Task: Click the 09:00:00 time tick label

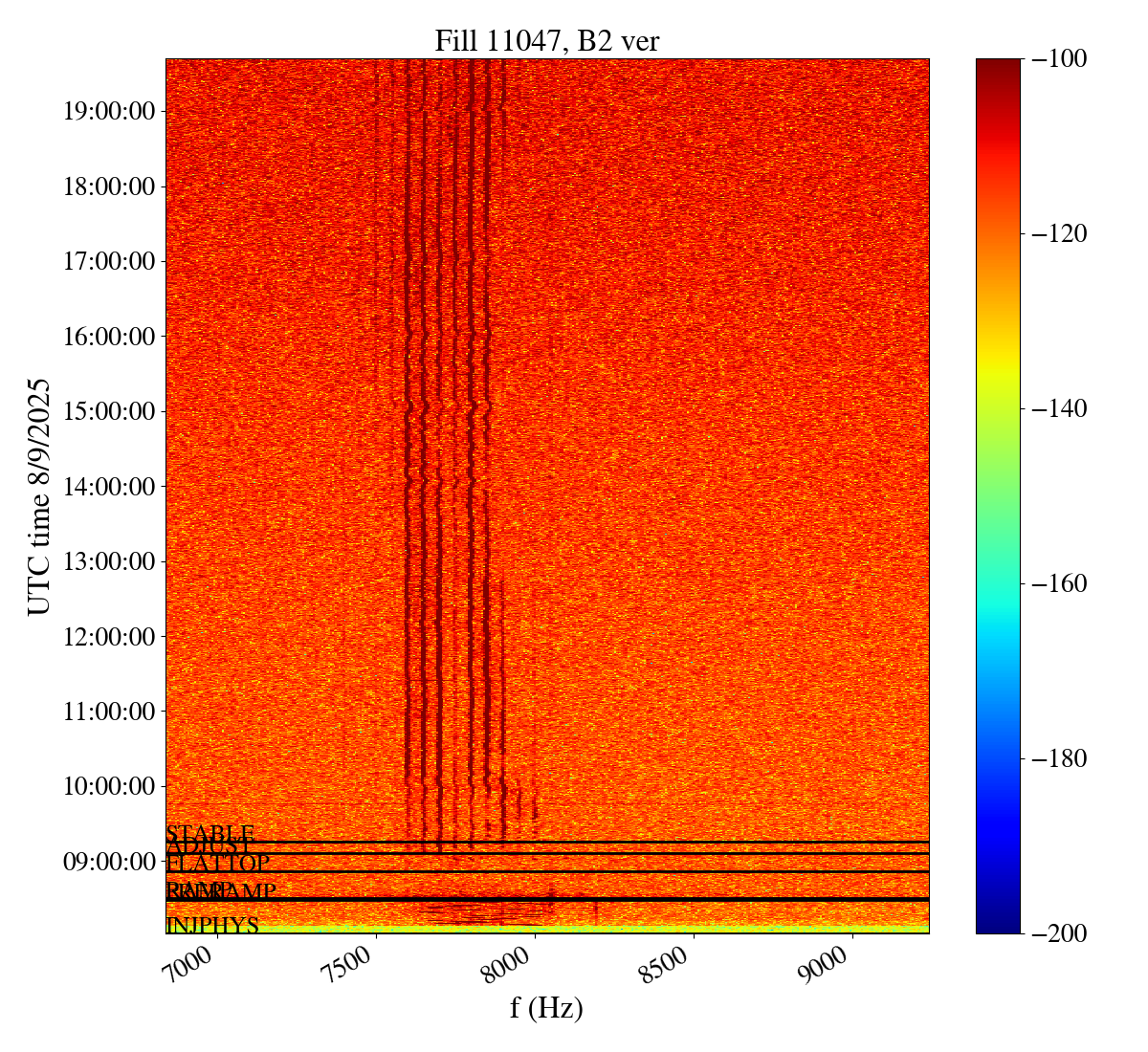Action: tap(109, 862)
